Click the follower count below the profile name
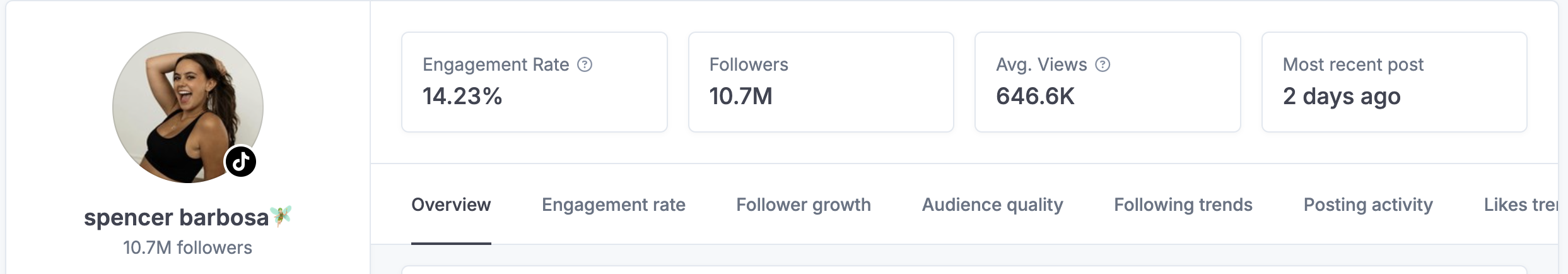 coord(187,247)
